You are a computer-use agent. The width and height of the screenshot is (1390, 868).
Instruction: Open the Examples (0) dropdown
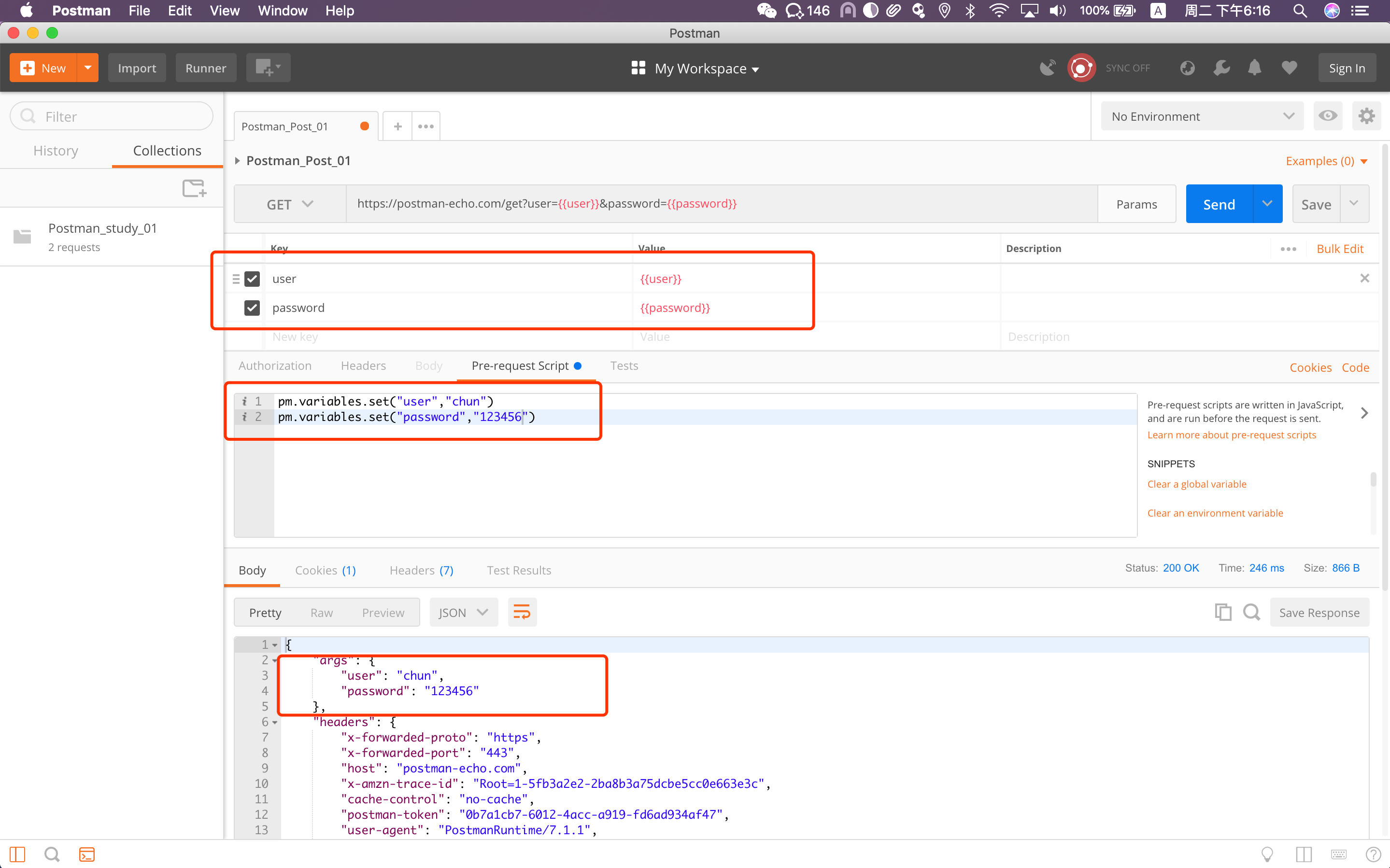[1326, 161]
